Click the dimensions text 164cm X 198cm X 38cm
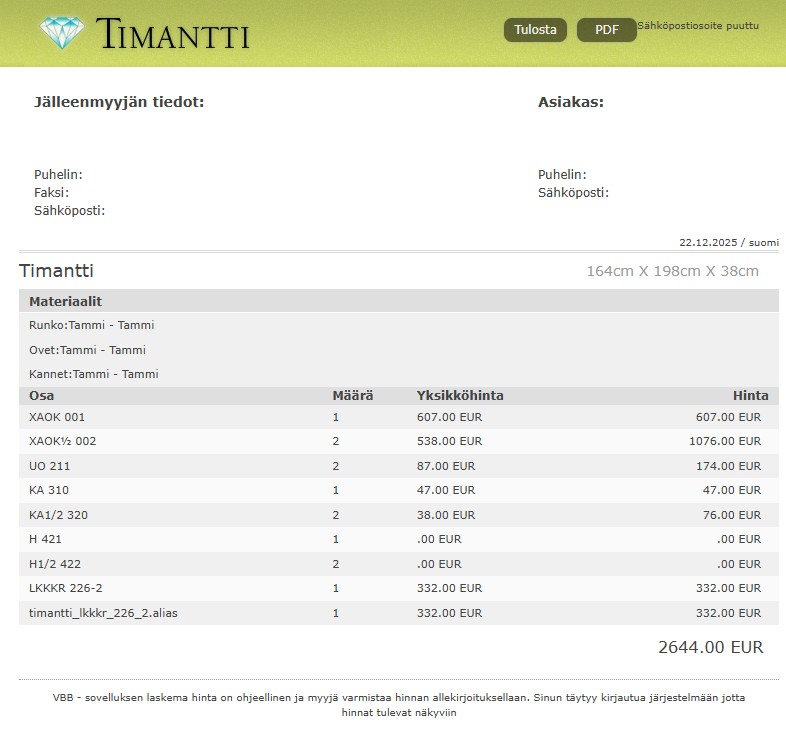Screen dimensions: 786x729 672,271
